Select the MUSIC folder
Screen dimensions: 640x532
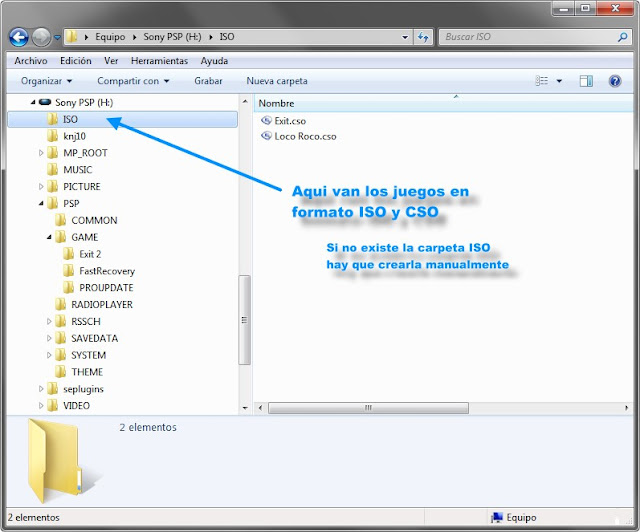pos(78,169)
